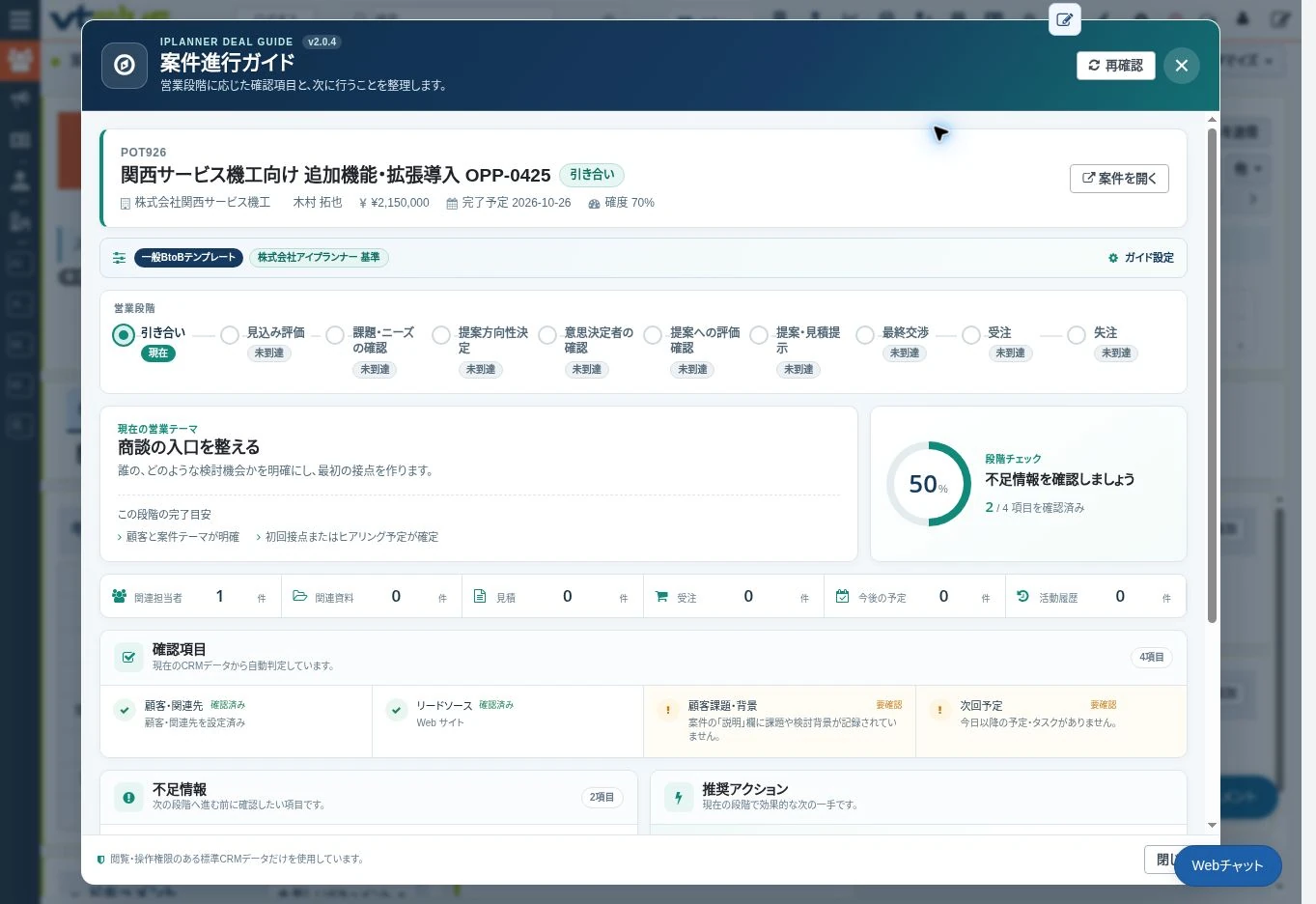The width and height of the screenshot is (1316, 904).
Task: Click the dialog's vertical scrollbar thumb
Action: tap(1212, 375)
